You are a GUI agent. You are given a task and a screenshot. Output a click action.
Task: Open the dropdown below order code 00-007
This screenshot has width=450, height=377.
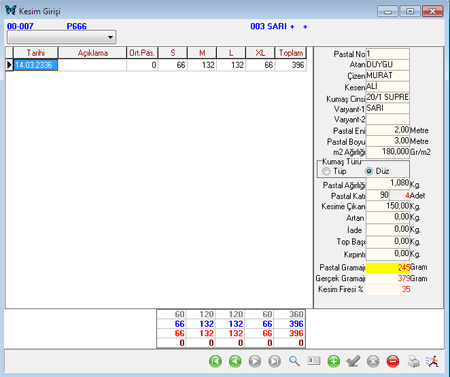[61, 37]
